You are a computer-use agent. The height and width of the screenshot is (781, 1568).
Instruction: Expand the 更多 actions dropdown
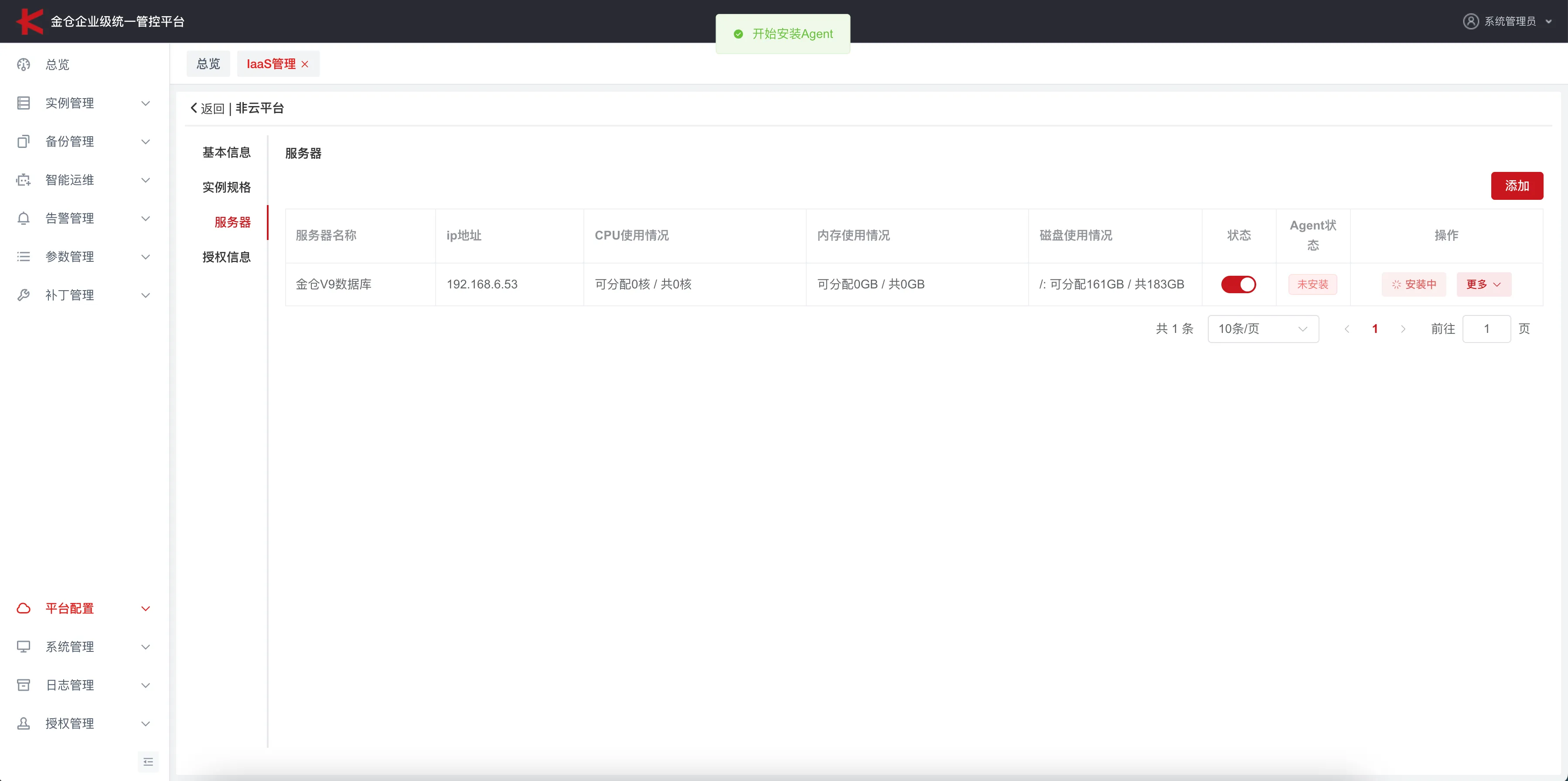click(1483, 284)
